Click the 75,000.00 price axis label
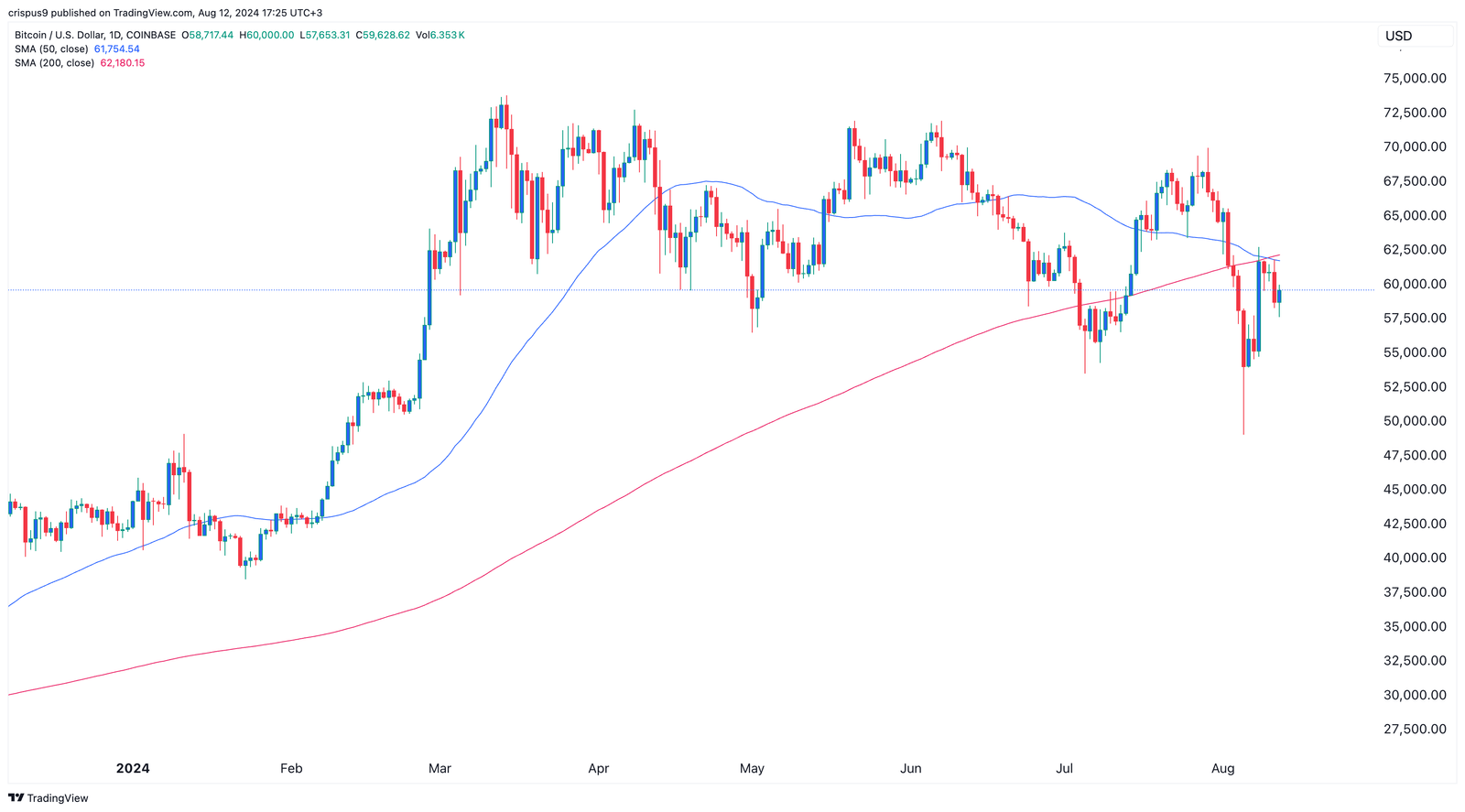Screen dimensions: 1465x812 [1415, 78]
